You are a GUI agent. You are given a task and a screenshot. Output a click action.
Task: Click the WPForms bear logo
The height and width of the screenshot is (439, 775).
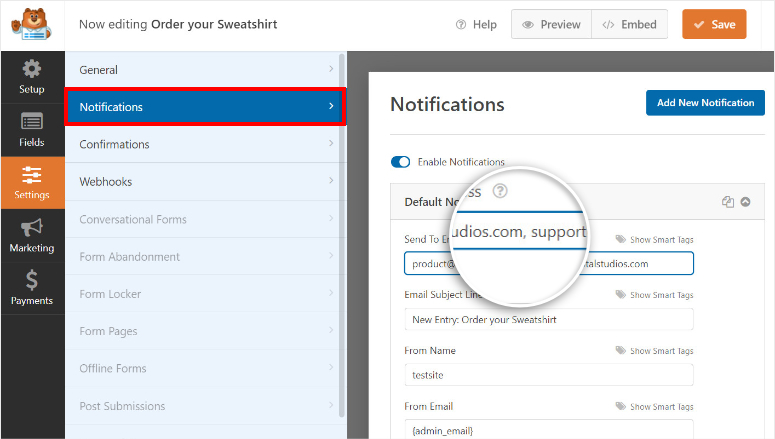click(33, 25)
